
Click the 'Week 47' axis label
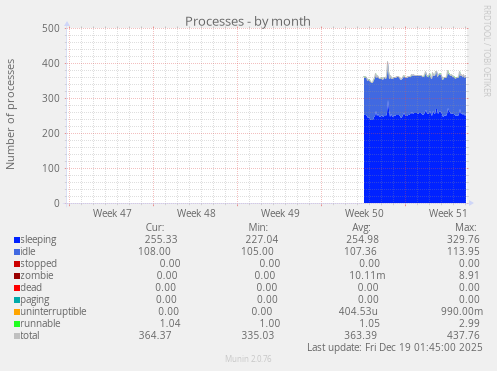[x=112, y=213]
